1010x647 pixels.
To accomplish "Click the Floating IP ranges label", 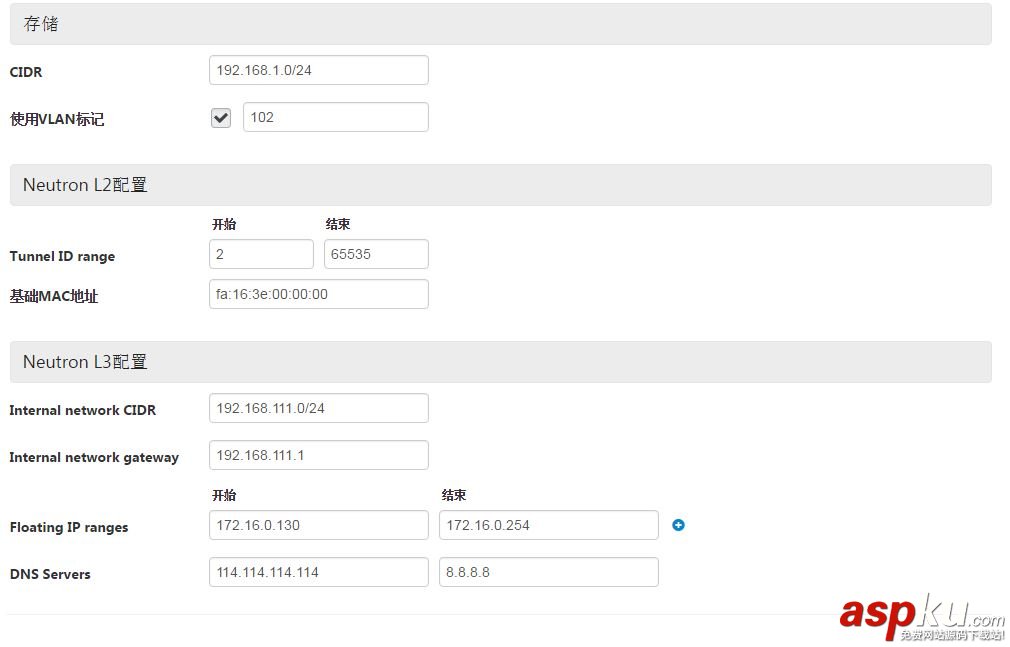I will [69, 527].
